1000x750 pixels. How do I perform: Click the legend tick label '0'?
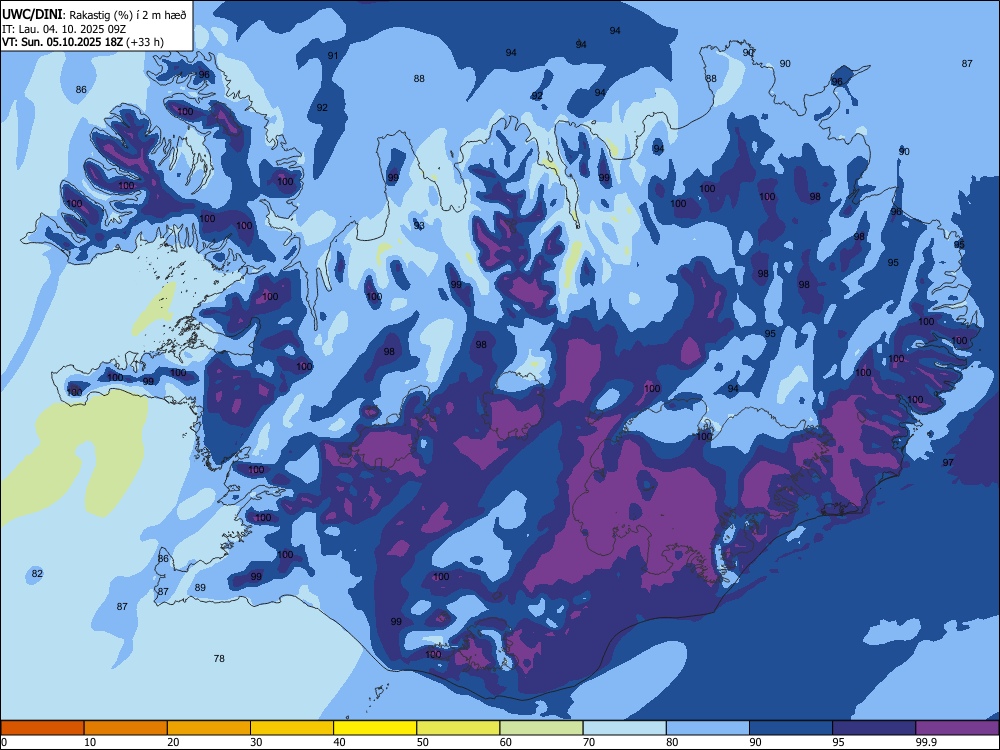[x=4, y=742]
